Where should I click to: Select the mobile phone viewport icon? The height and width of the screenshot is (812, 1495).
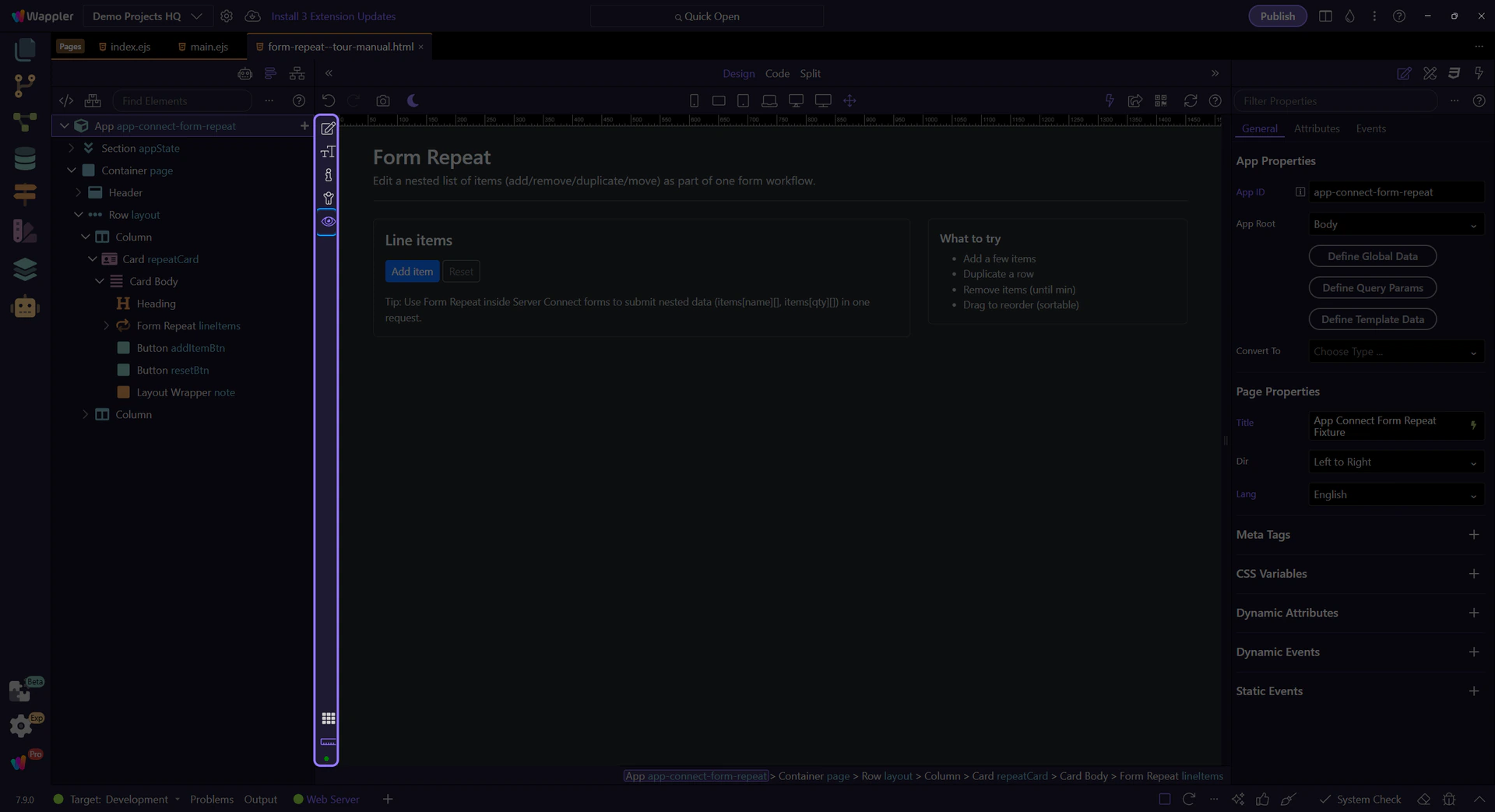694,100
